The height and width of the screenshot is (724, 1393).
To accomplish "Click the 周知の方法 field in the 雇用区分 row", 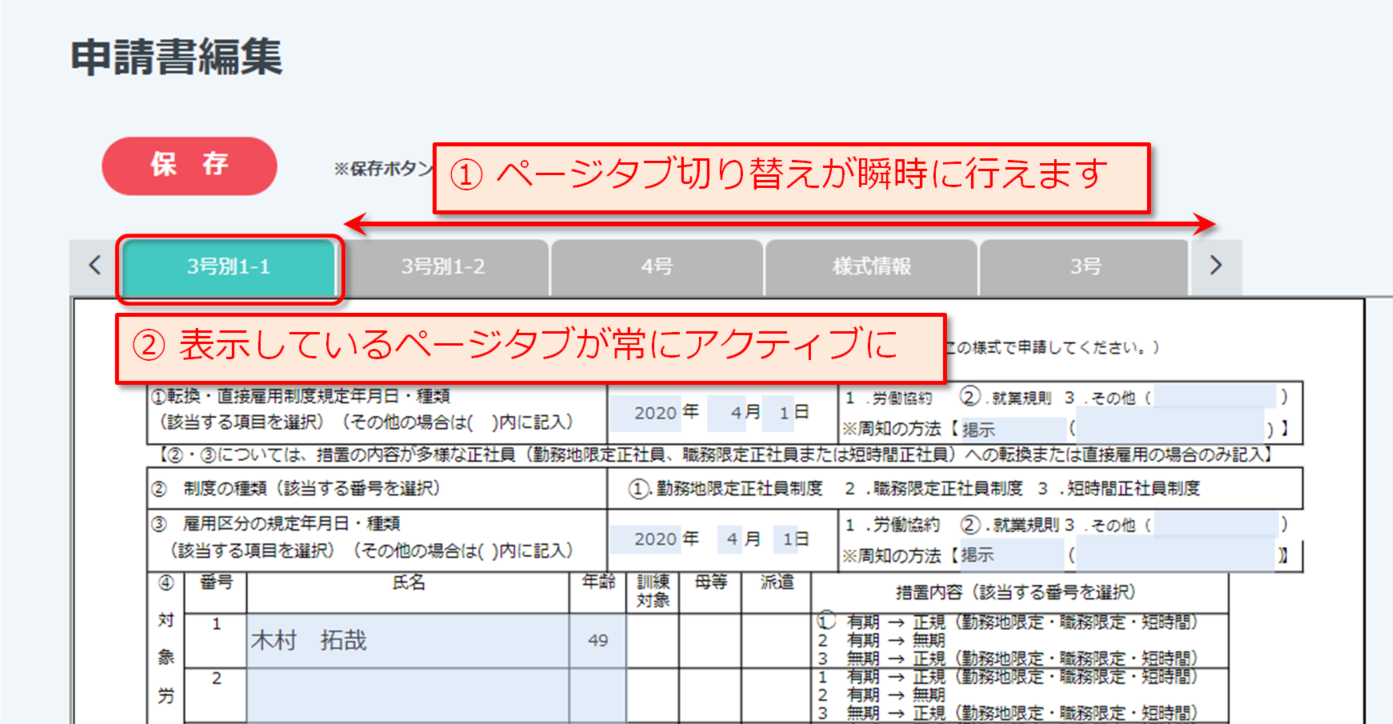I will click(1010, 554).
